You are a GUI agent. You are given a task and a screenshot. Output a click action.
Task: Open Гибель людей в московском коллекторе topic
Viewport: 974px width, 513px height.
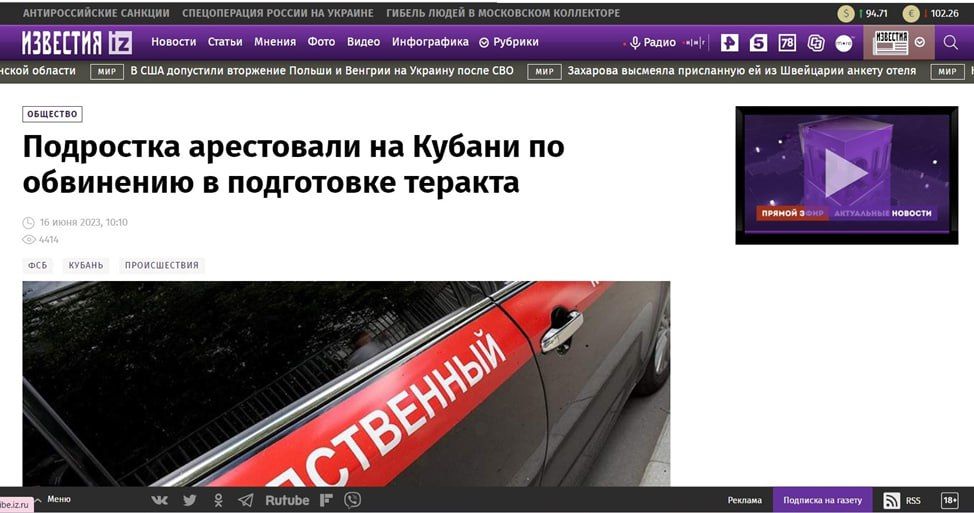[503, 13]
